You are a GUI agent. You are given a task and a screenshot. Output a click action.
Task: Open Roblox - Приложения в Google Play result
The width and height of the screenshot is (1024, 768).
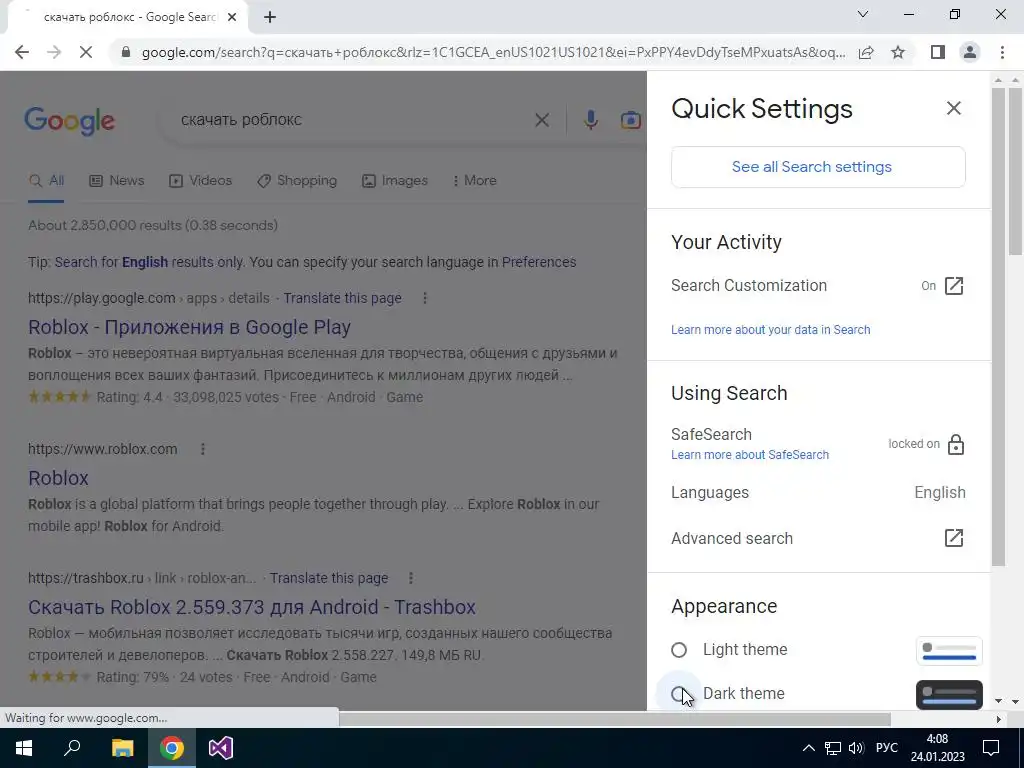coord(189,327)
